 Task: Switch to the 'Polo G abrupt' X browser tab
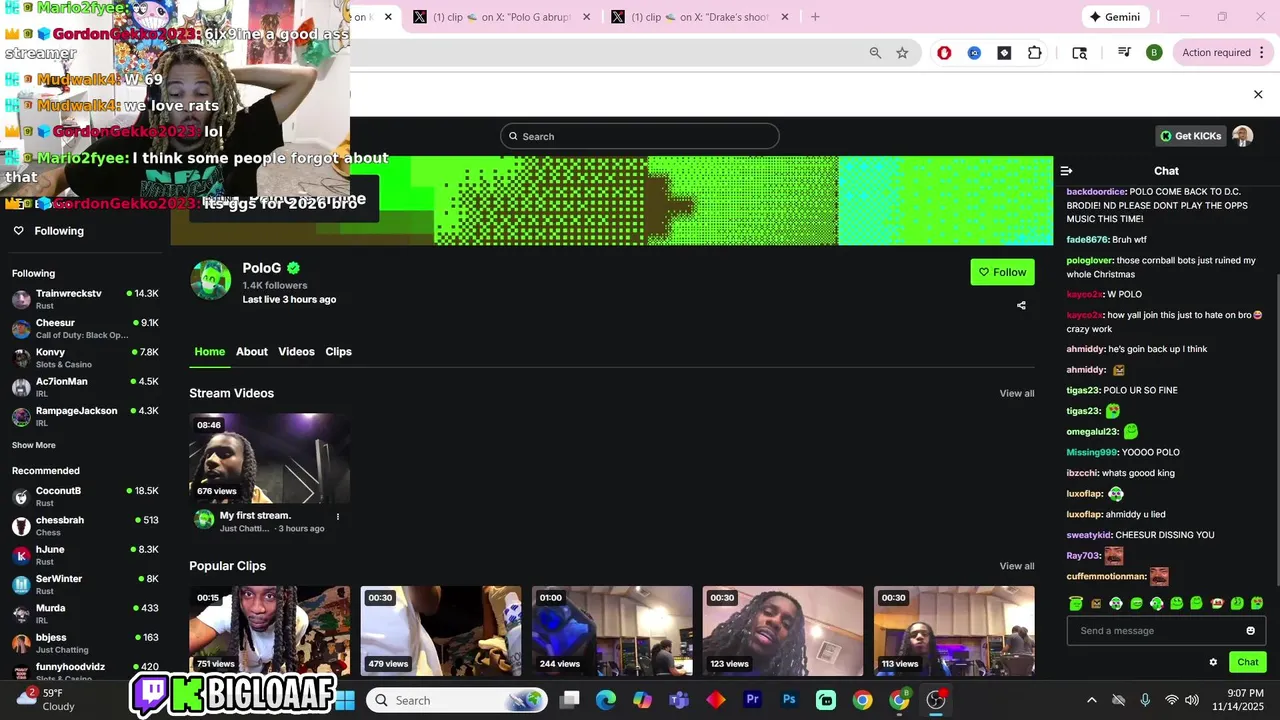point(502,17)
